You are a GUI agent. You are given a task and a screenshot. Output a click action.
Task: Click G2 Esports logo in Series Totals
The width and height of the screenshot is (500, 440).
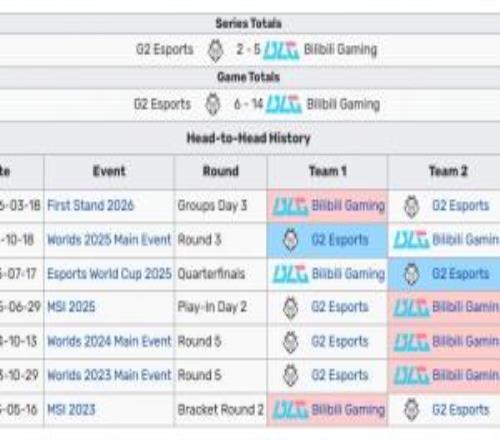click(x=215, y=51)
